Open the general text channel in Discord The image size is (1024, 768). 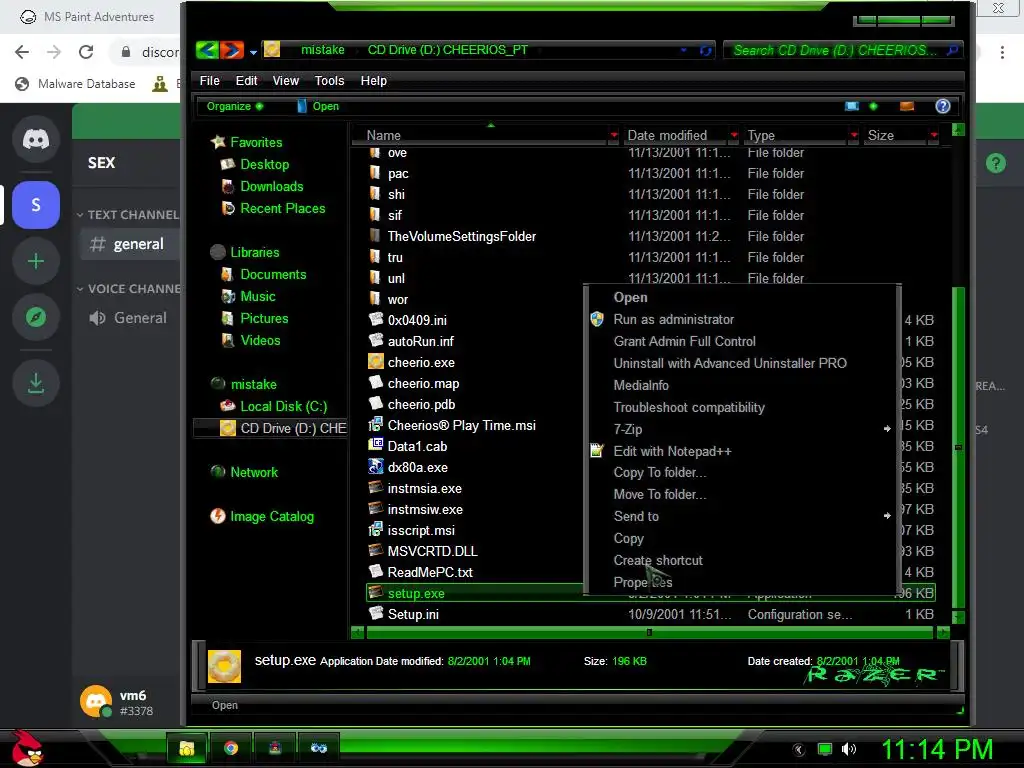(x=129, y=244)
